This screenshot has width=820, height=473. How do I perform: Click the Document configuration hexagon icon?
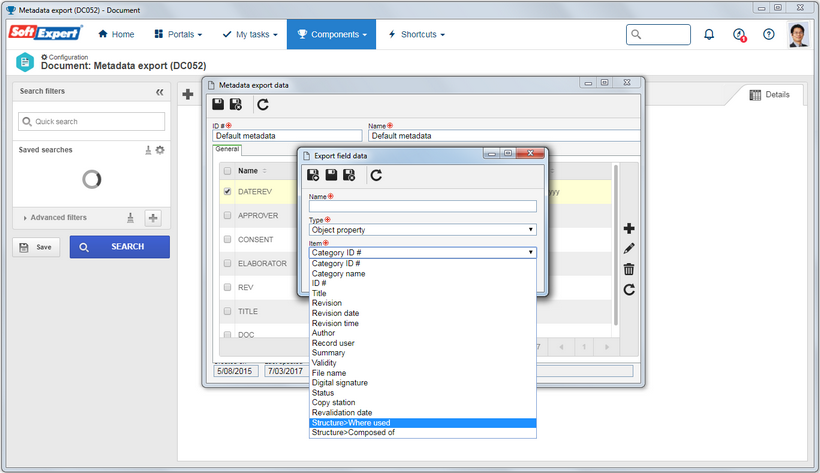25,62
